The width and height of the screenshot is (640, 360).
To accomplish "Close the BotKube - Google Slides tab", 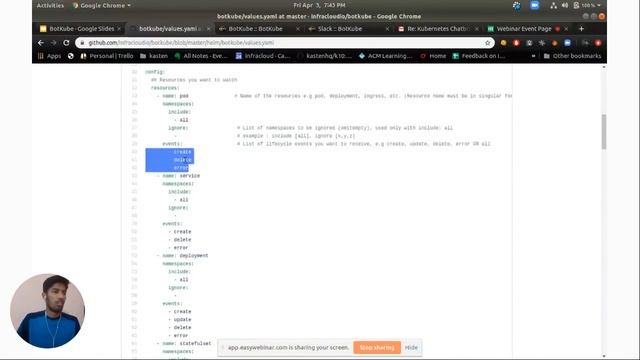I will 119,29.
